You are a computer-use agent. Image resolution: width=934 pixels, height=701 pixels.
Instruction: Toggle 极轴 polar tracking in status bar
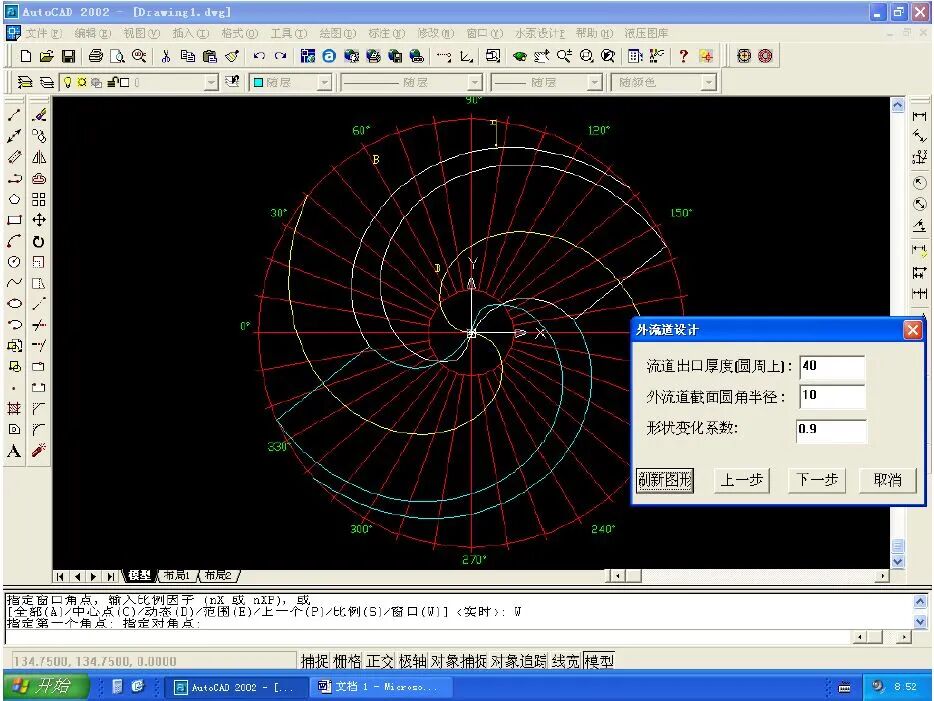coord(412,661)
